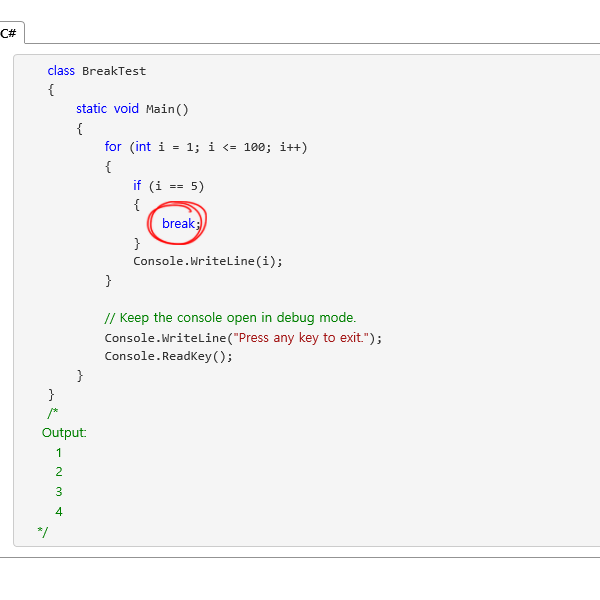The width and height of the screenshot is (600, 600).
Task: Click the '*/' comment closing marker
Action: point(43,532)
